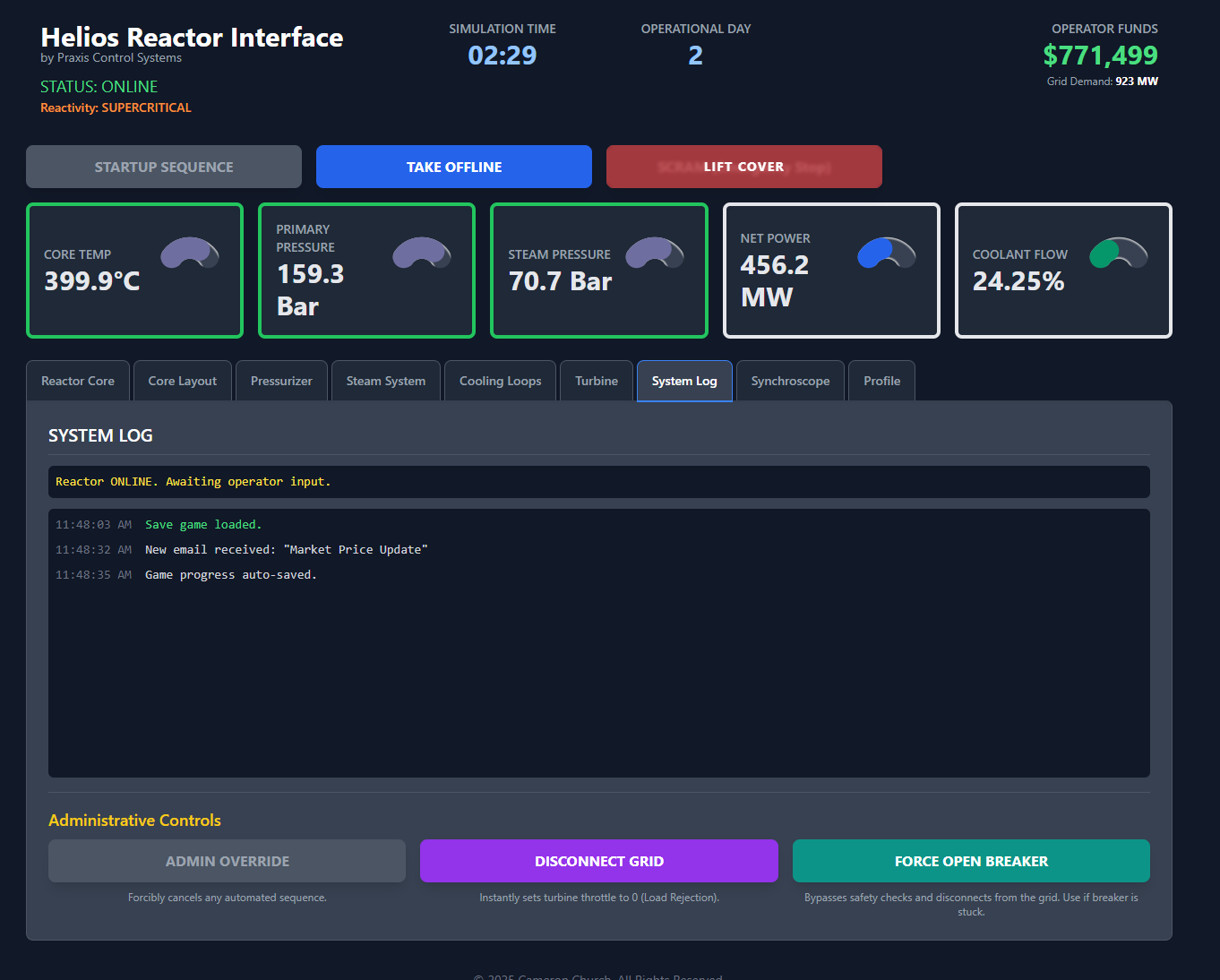Viewport: 1220px width, 980px height.
Task: Click the Administrative Controls heading
Action: tap(134, 821)
